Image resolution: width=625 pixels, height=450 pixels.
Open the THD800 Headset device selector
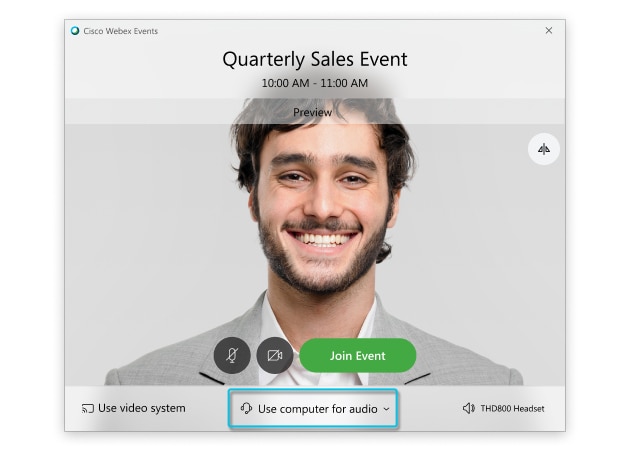point(503,409)
